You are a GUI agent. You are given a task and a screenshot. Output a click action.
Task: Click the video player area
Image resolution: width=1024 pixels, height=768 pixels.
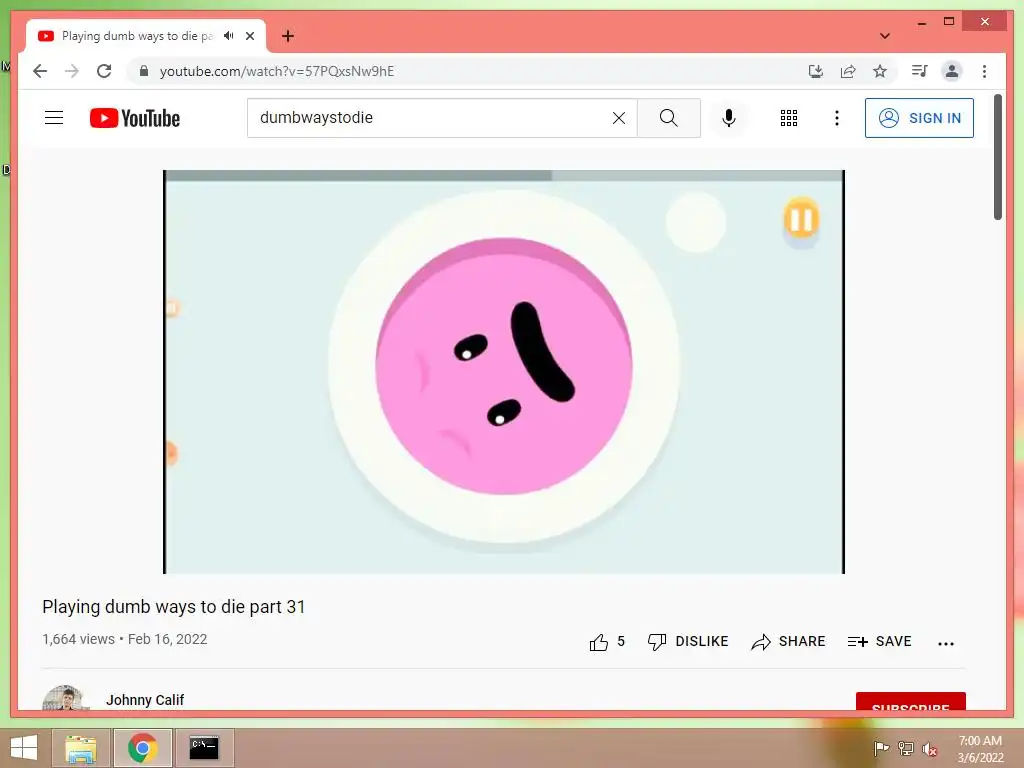[x=504, y=372]
